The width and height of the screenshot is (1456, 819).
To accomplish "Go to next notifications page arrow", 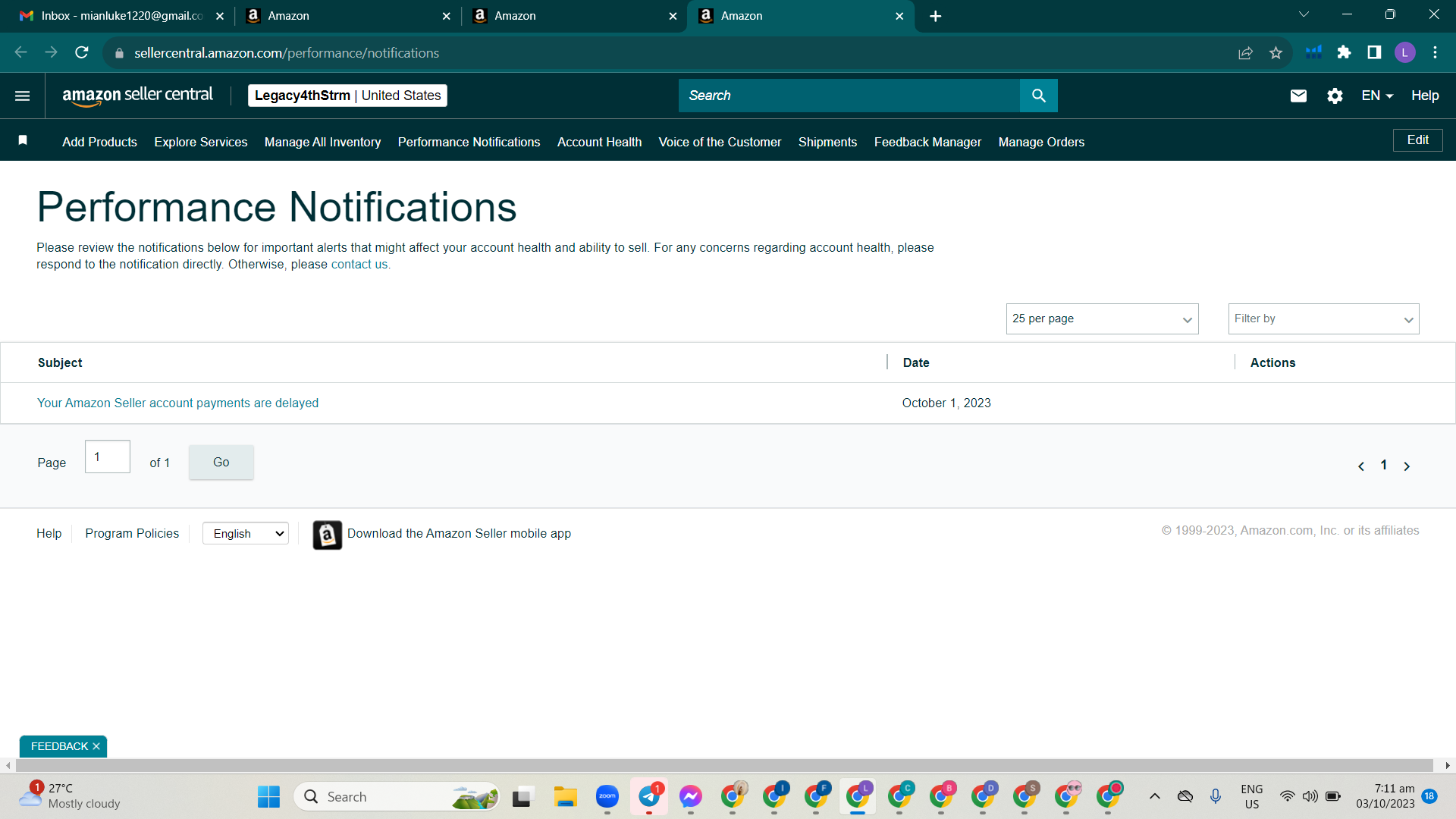I will (x=1407, y=466).
